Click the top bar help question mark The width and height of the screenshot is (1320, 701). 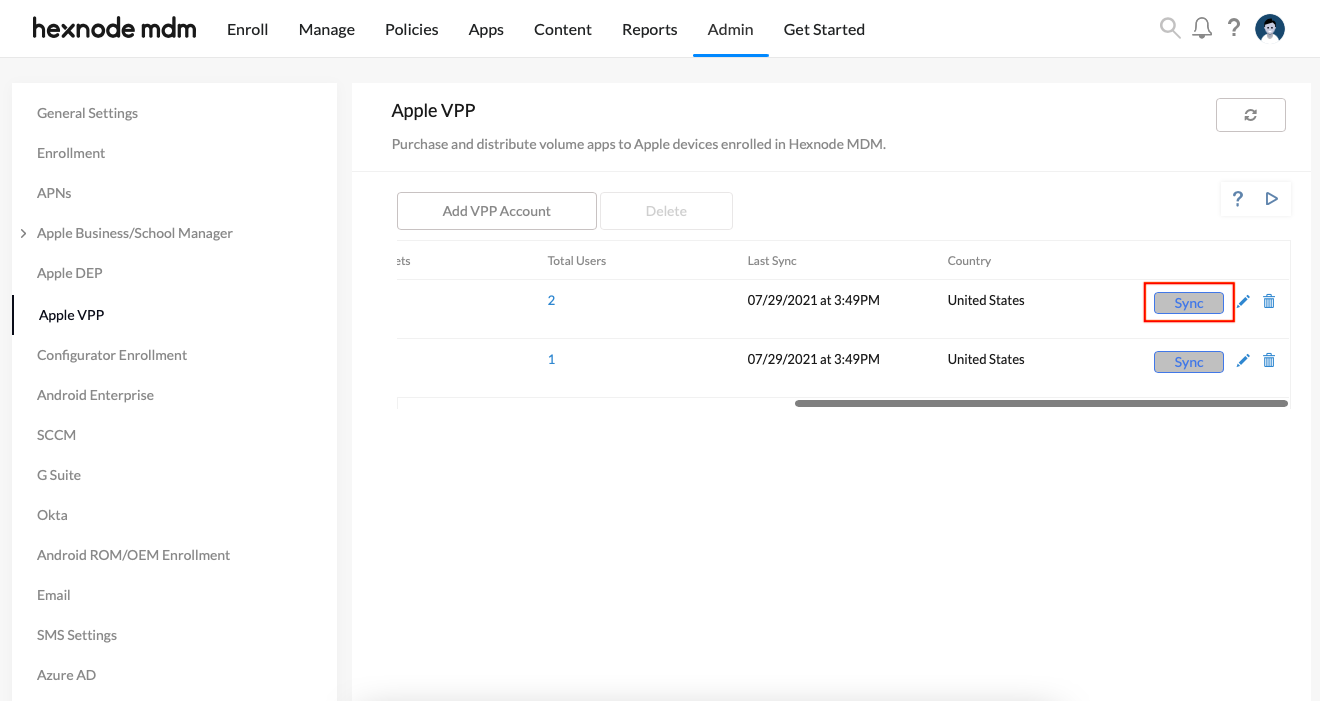[x=1234, y=28]
